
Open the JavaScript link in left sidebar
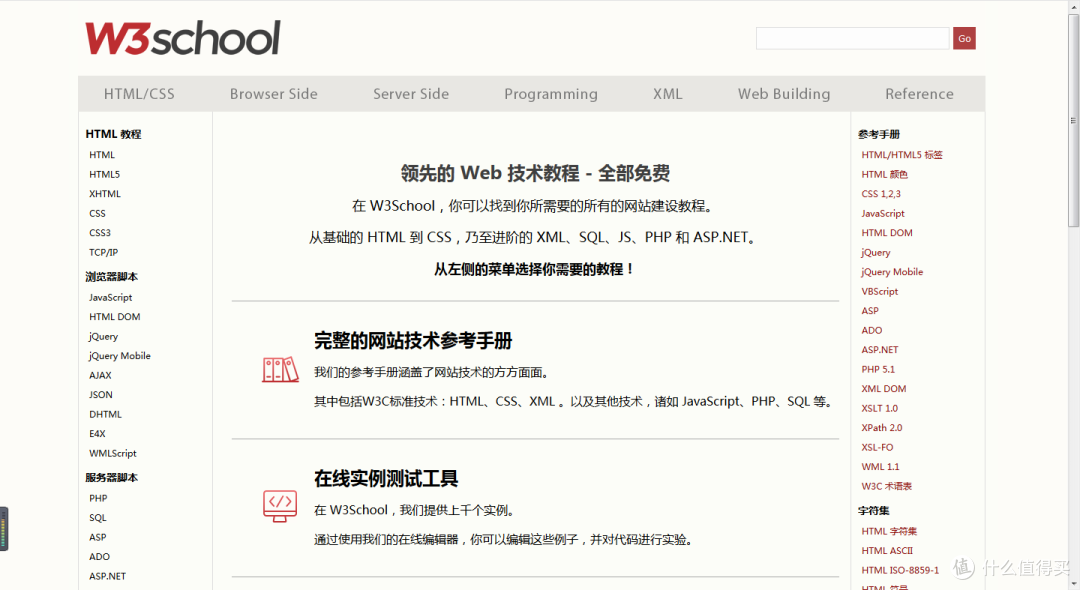pos(110,297)
